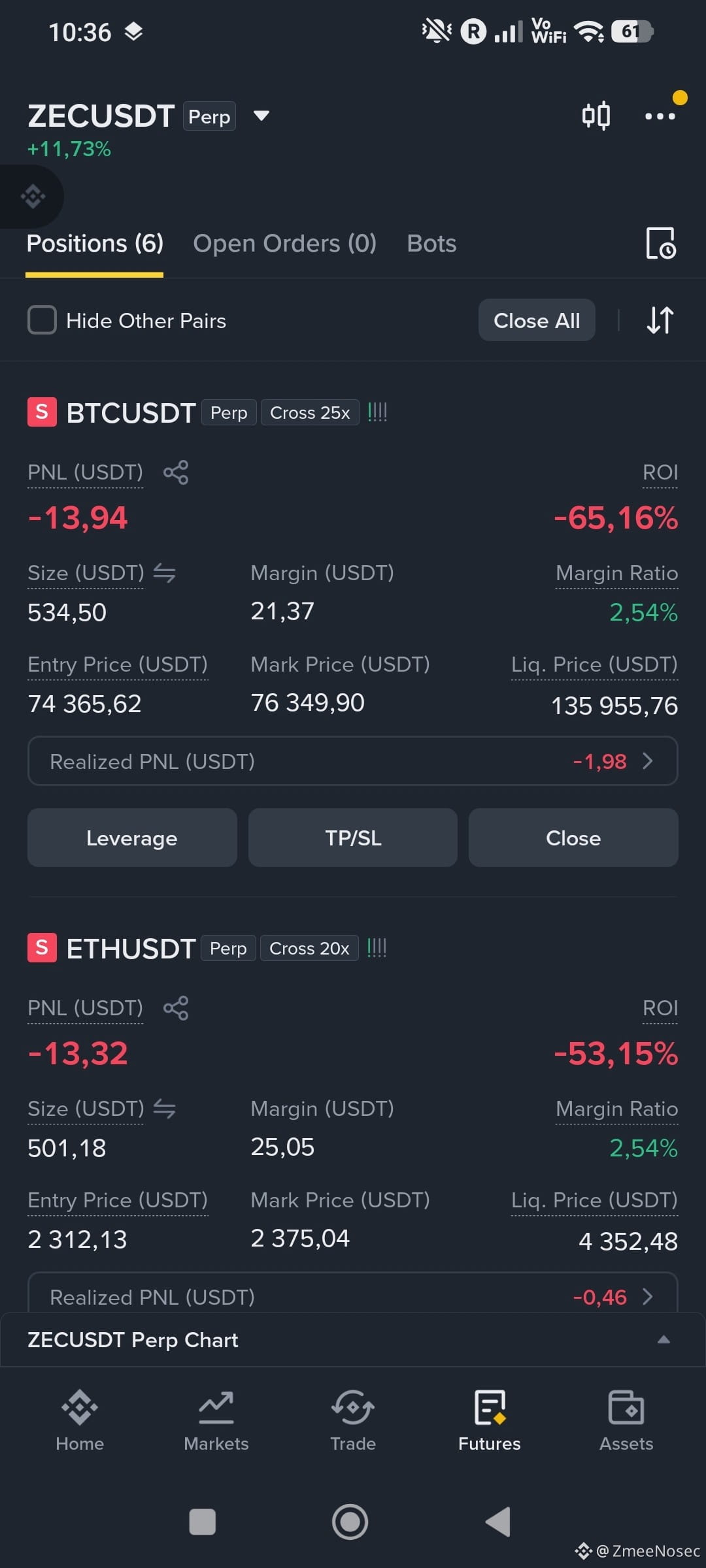Share BTCUSDT PNL via share icon
Screen dimensions: 706x1568
(176, 472)
